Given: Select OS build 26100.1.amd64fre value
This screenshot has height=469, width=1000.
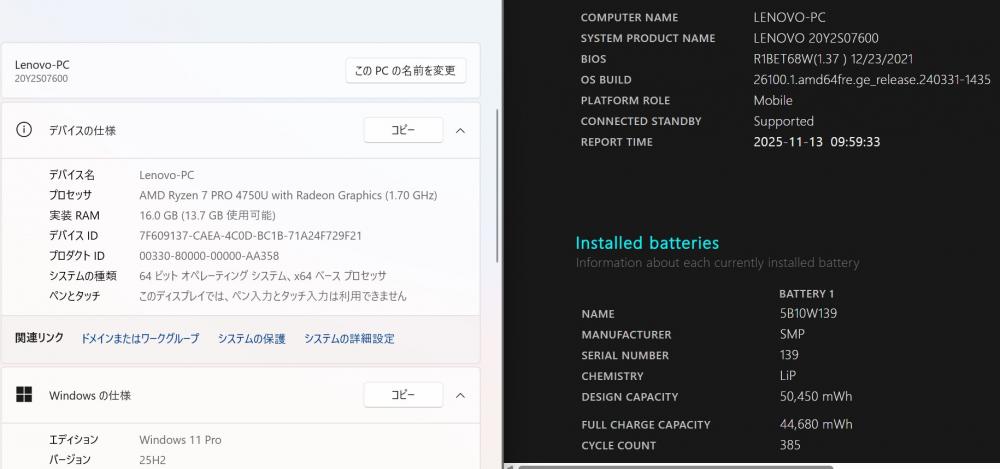Looking at the screenshot, I should coord(872,80).
